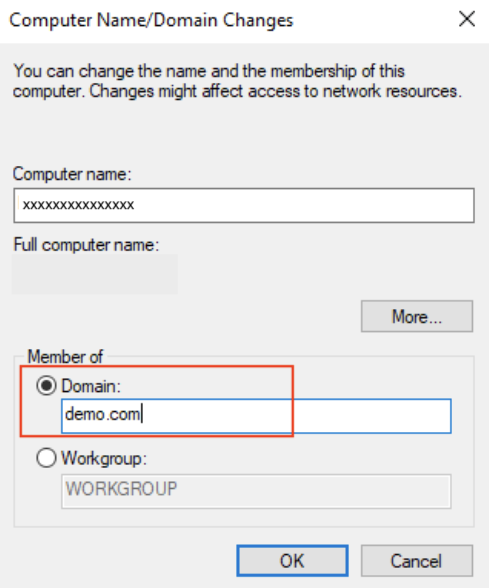Click the Full computer name: label
The width and height of the screenshot is (489, 588).
[86, 245]
